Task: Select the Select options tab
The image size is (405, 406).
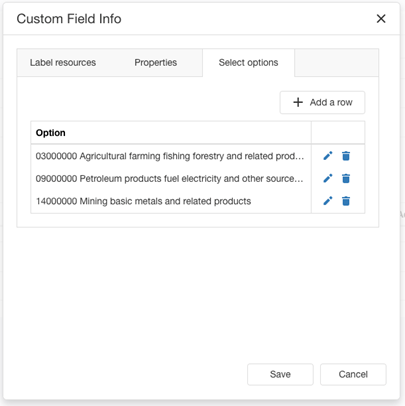Action: pos(248,63)
